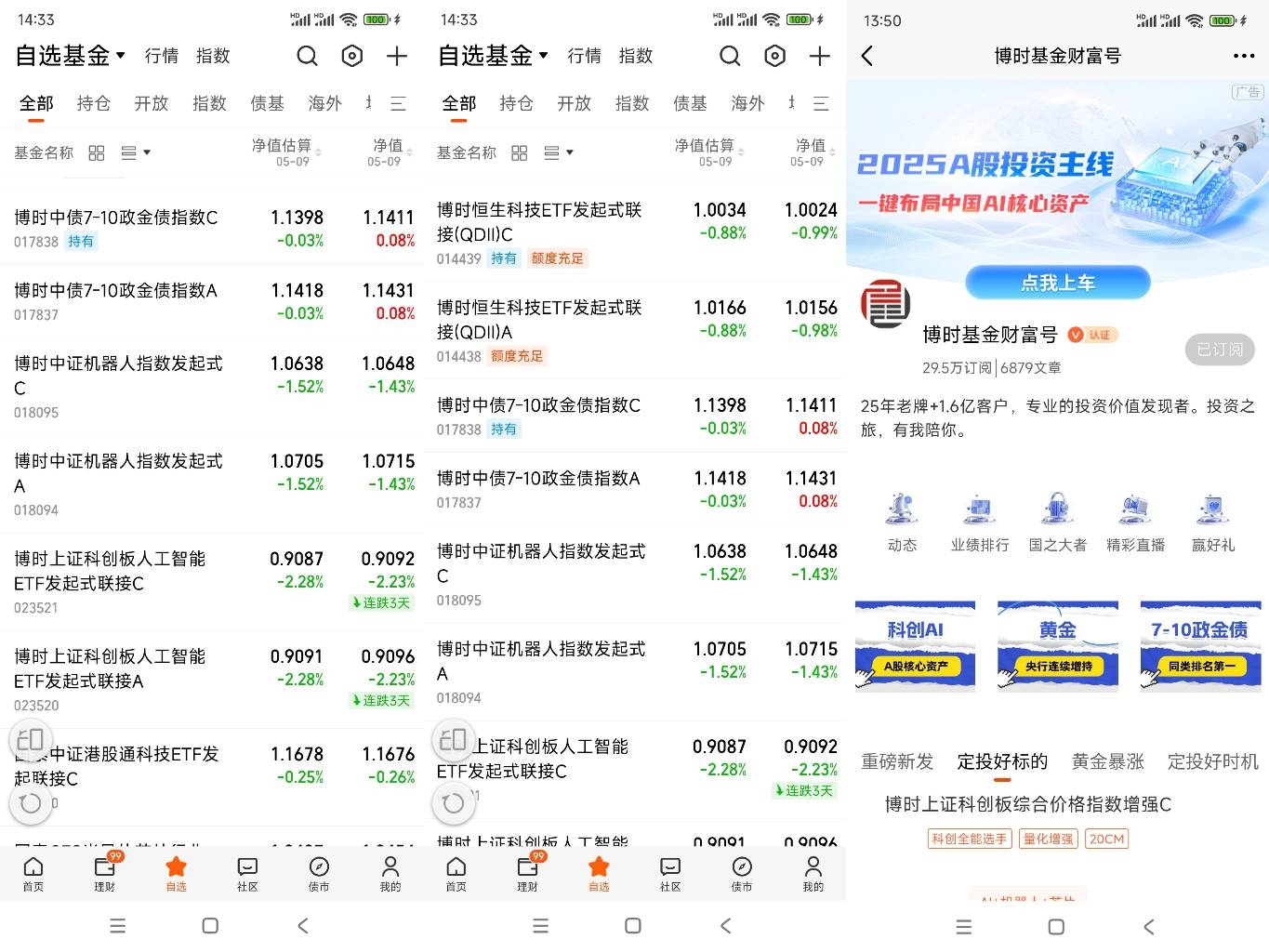Open 社区 community on middle screen's bottom bar
This screenshot has width=1269, height=952.
(670, 874)
